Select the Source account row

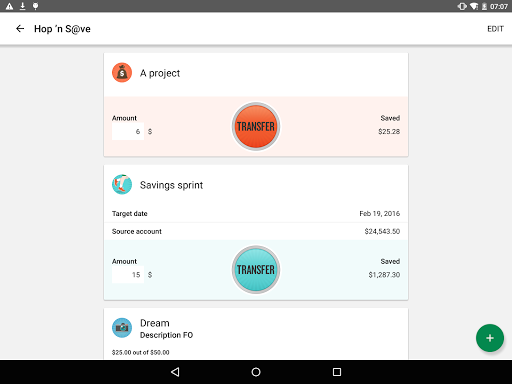point(256,231)
